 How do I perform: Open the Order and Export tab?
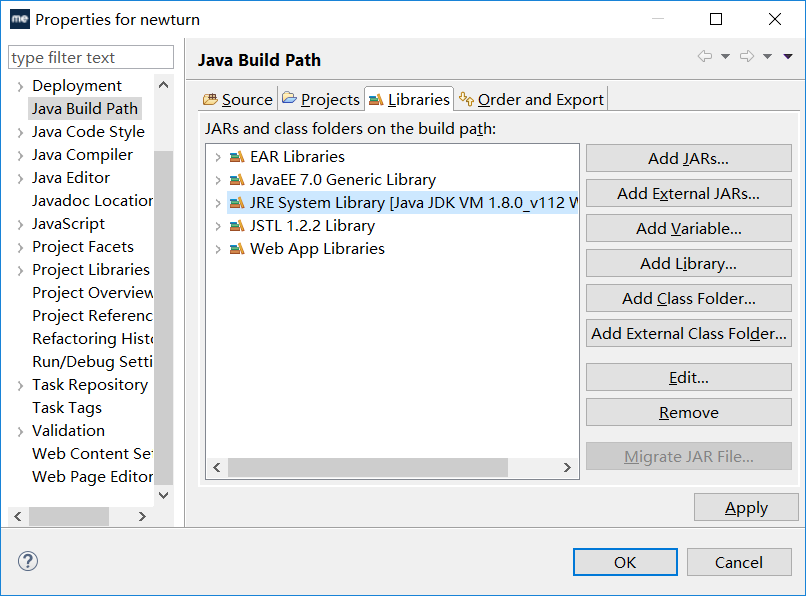pos(538,99)
